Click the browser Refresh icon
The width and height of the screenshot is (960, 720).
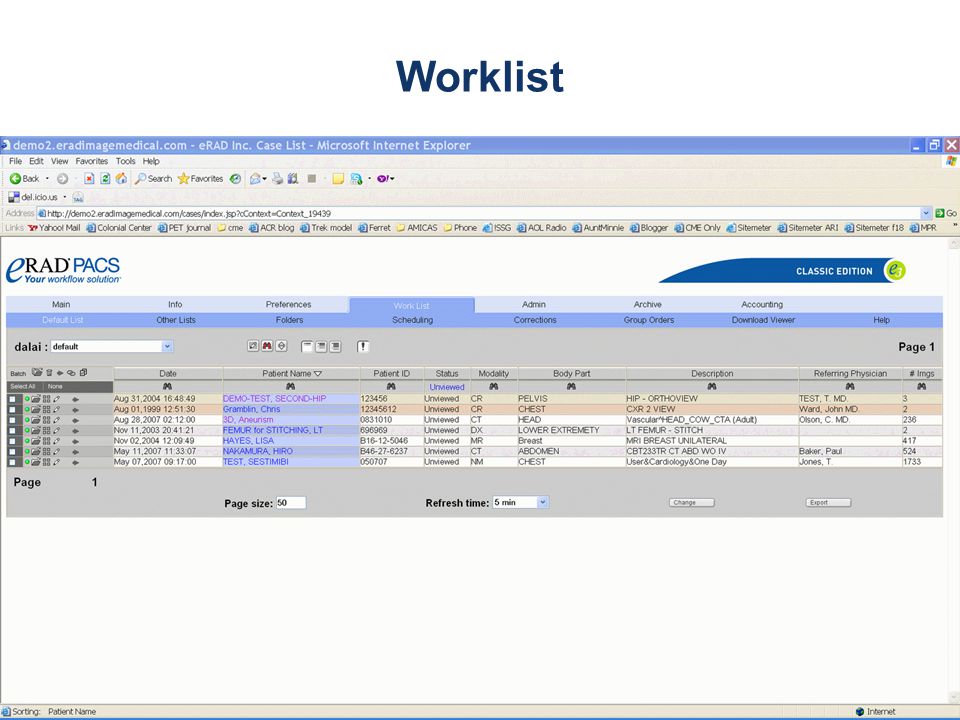click(105, 178)
